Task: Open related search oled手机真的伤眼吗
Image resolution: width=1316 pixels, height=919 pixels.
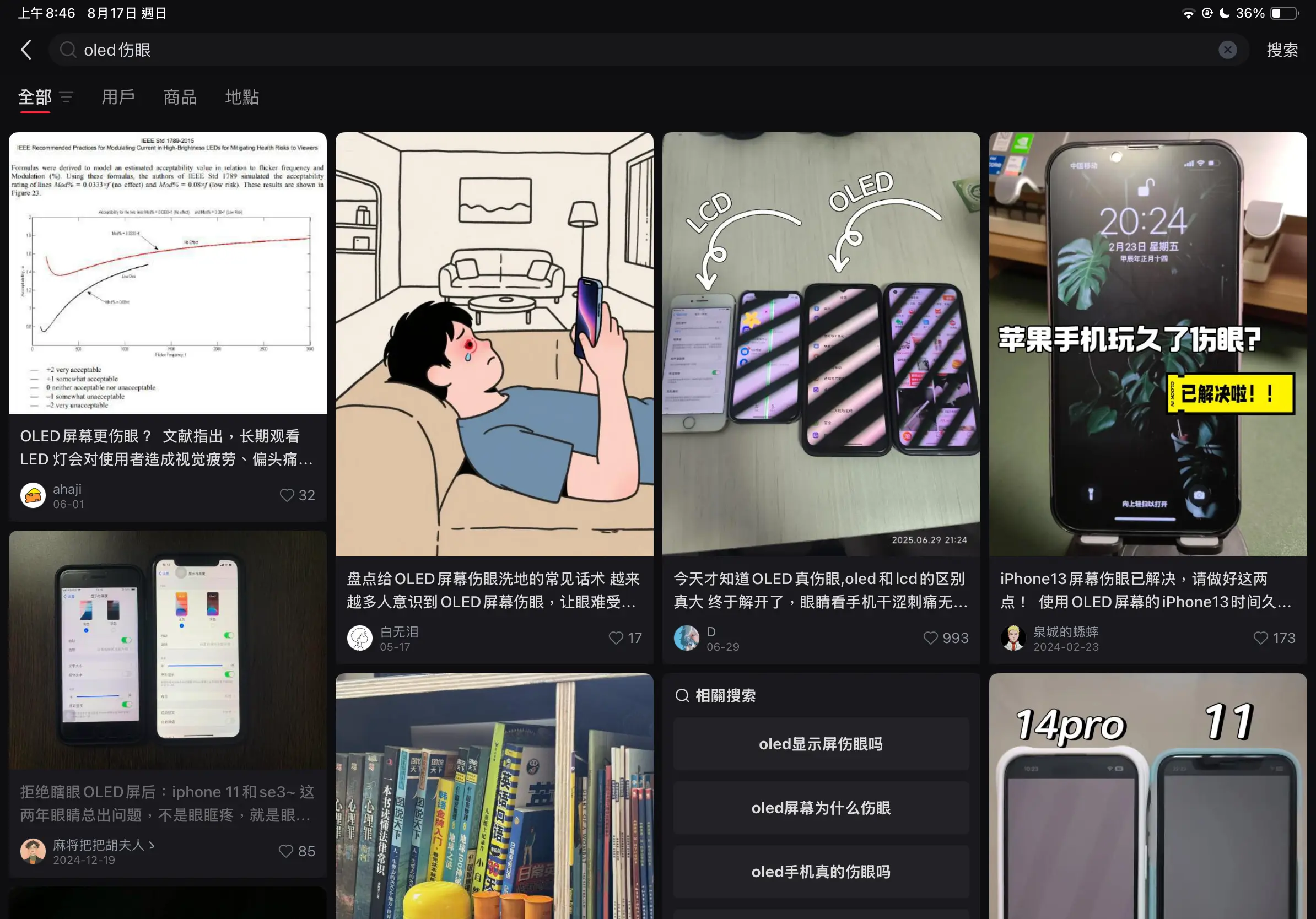Action: 821,872
